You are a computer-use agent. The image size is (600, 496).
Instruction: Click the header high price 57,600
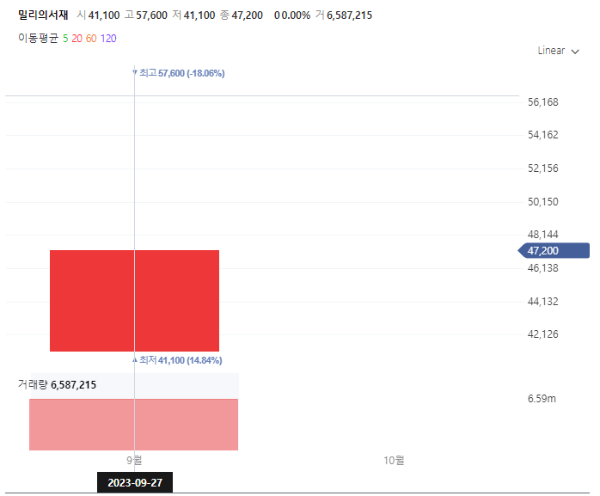152,15
